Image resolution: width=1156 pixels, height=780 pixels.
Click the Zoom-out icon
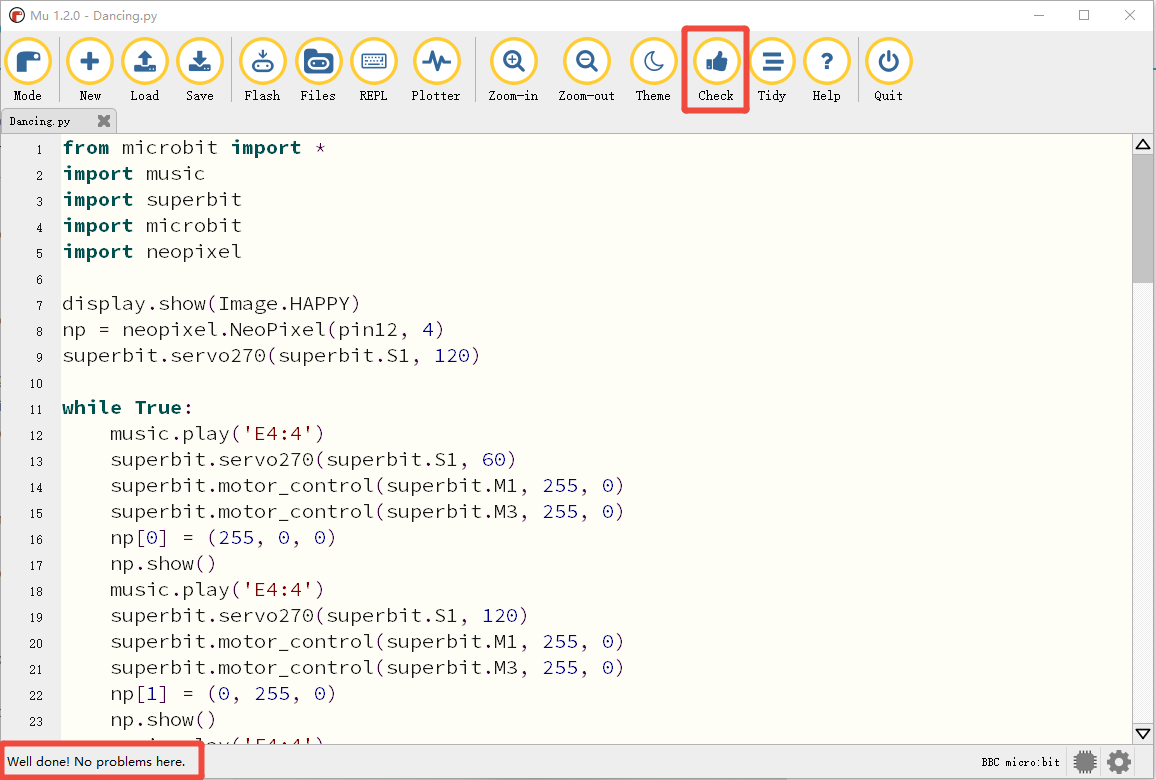pos(587,61)
